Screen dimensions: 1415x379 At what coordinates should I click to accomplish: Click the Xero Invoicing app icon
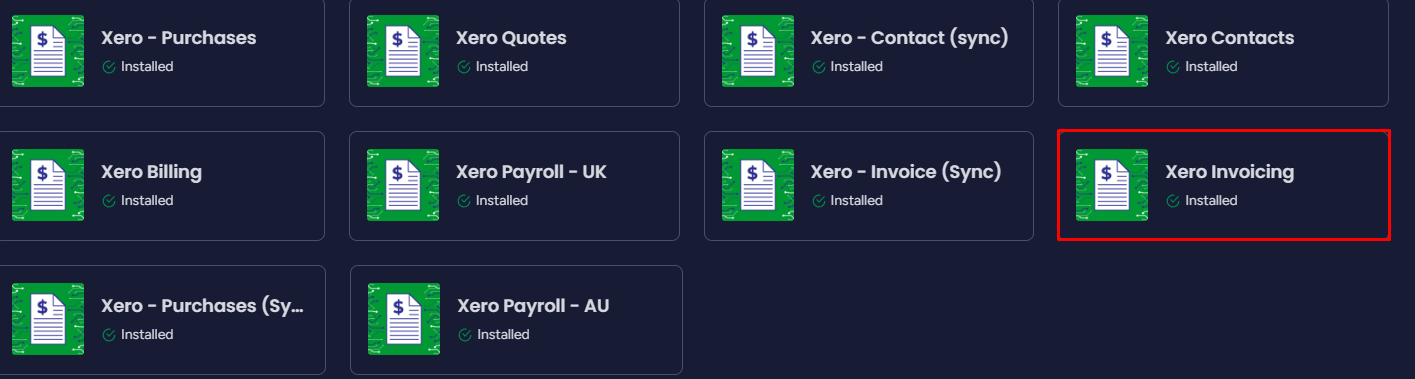coord(1112,185)
